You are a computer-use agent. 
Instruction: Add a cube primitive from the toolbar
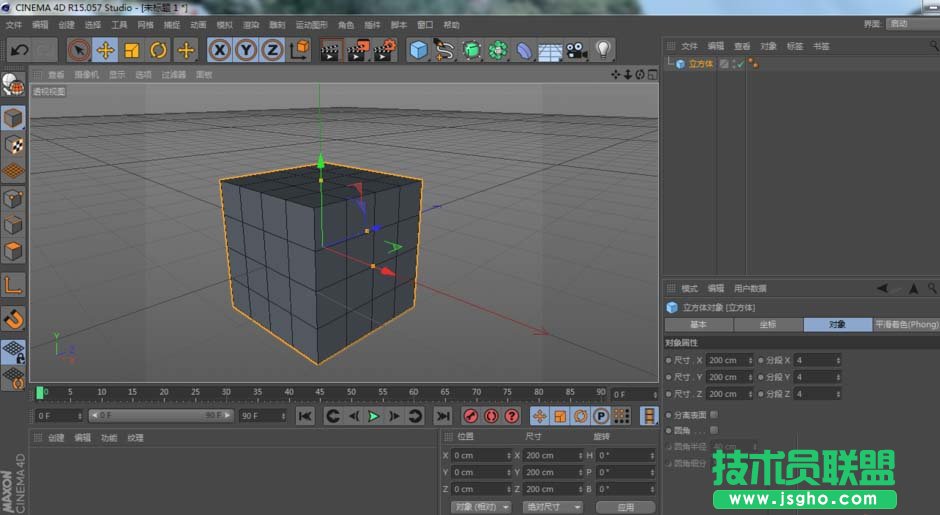(x=419, y=50)
